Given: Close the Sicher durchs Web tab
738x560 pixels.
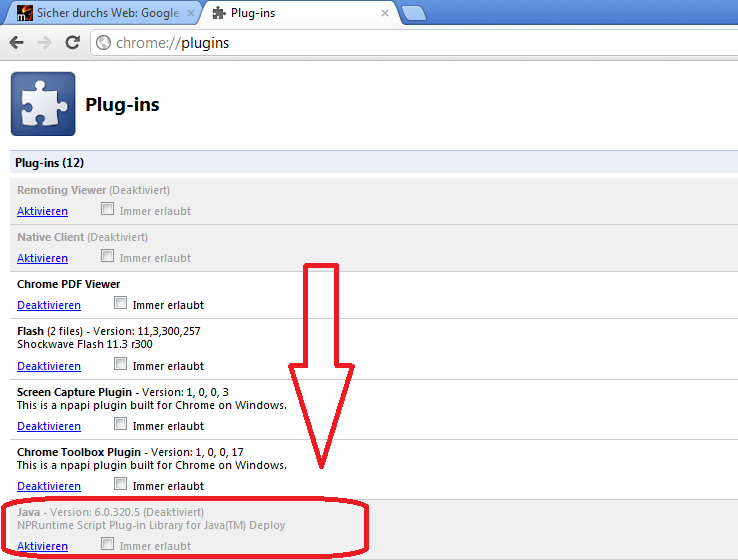Looking at the screenshot, I should pos(191,13).
